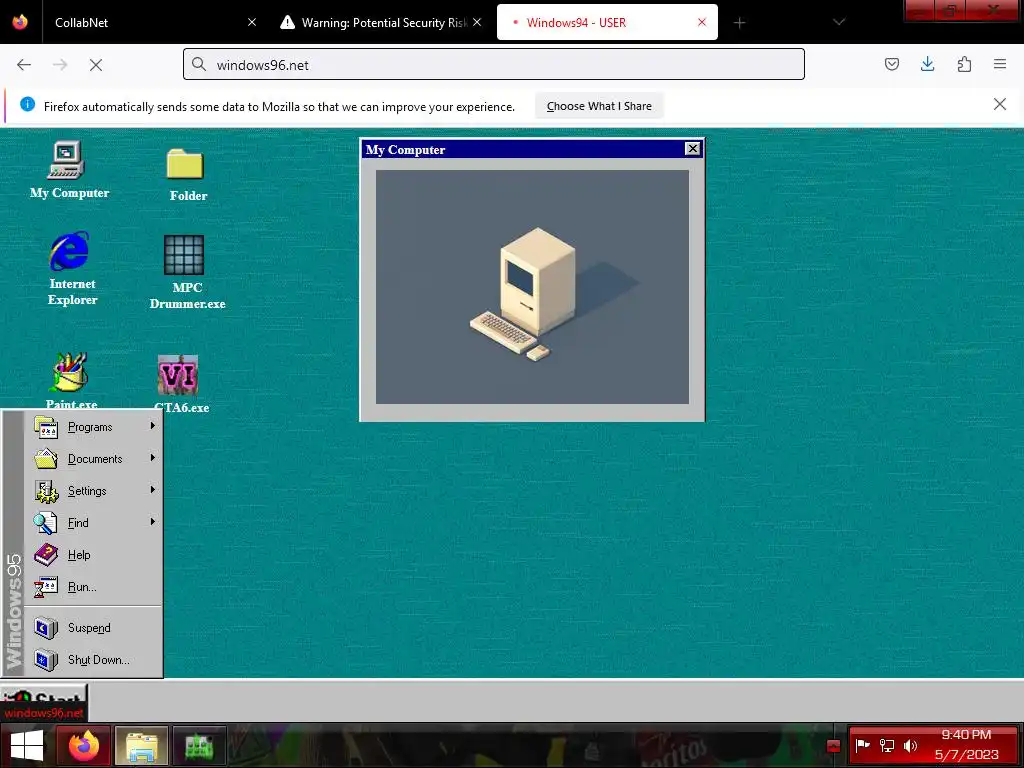
Task: Click the Settings gear icon in Start menu
Action: [x=46, y=491]
